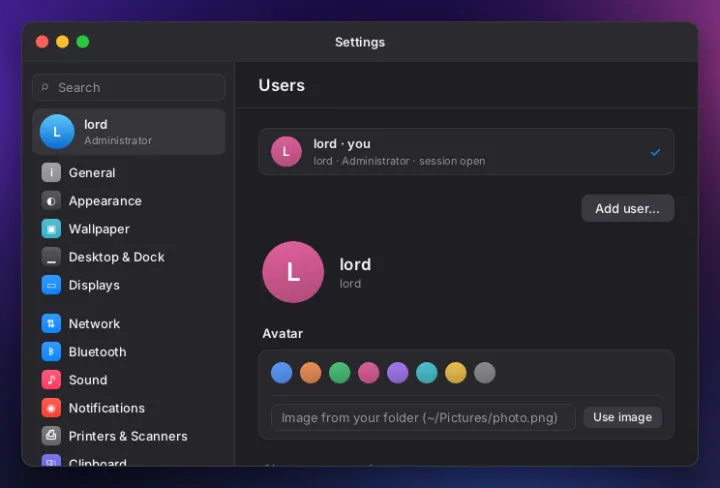Select the gray avatar color

(x=484, y=372)
